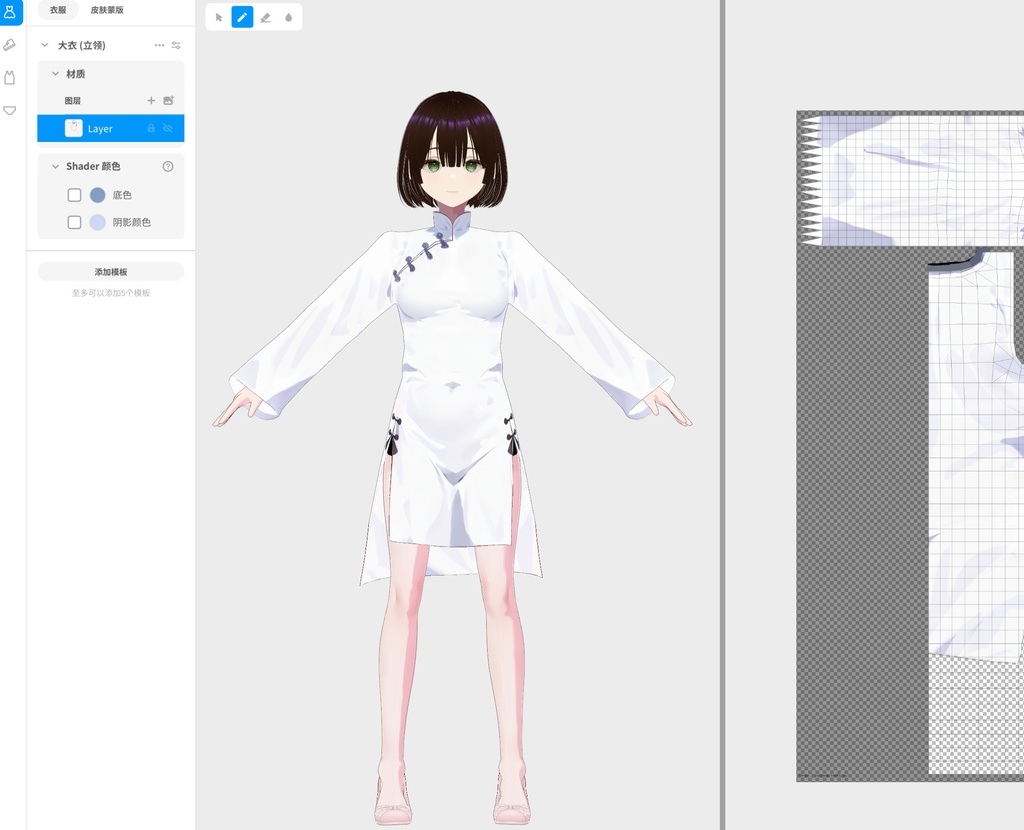
Task: Enable the 底色 checkbox under Shader 颜色
Action: pyautogui.click(x=74, y=195)
